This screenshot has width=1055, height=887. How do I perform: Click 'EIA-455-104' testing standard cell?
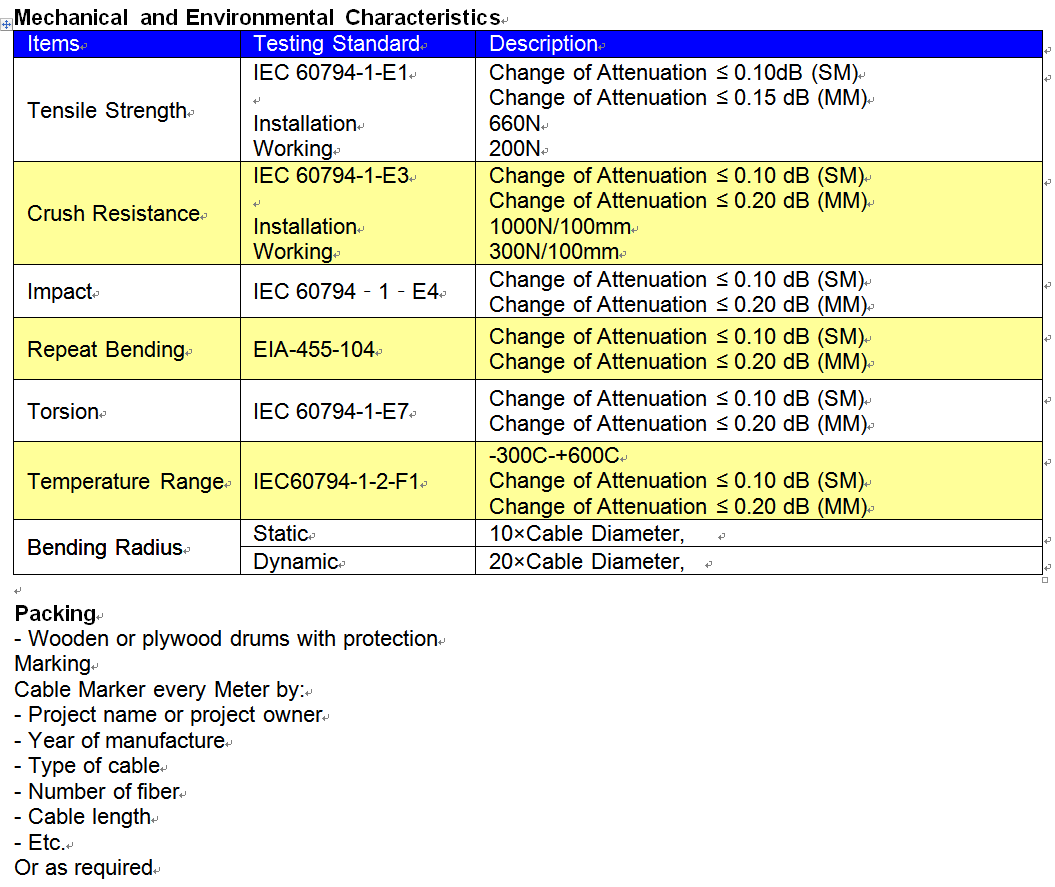pyautogui.click(x=314, y=350)
